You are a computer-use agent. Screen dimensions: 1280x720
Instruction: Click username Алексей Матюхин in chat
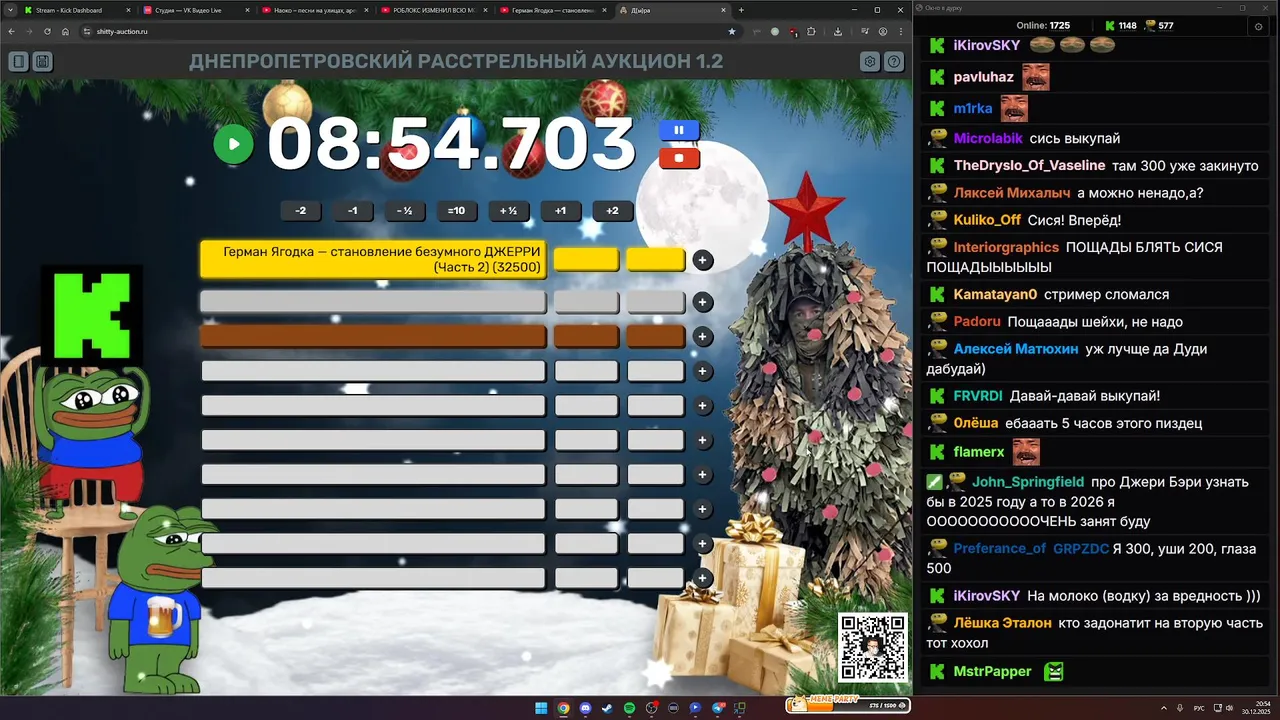pos(1016,349)
